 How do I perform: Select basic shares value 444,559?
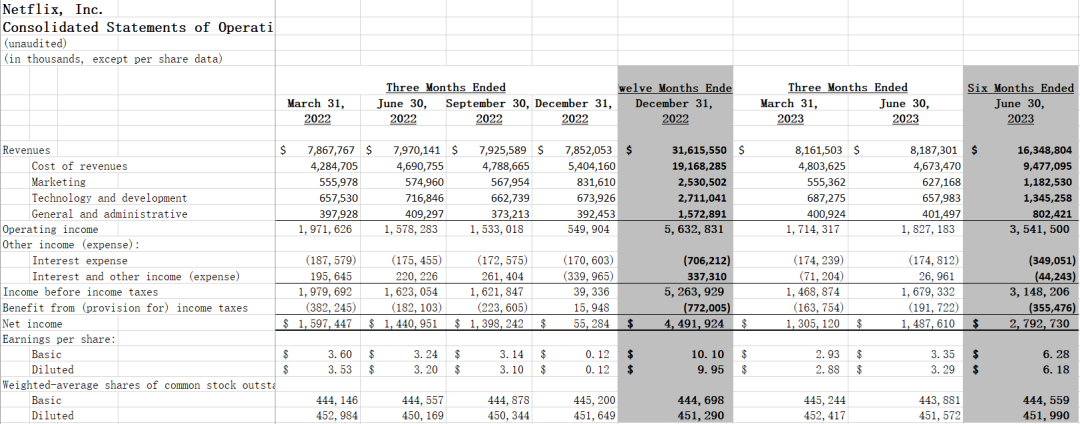(x=1046, y=400)
